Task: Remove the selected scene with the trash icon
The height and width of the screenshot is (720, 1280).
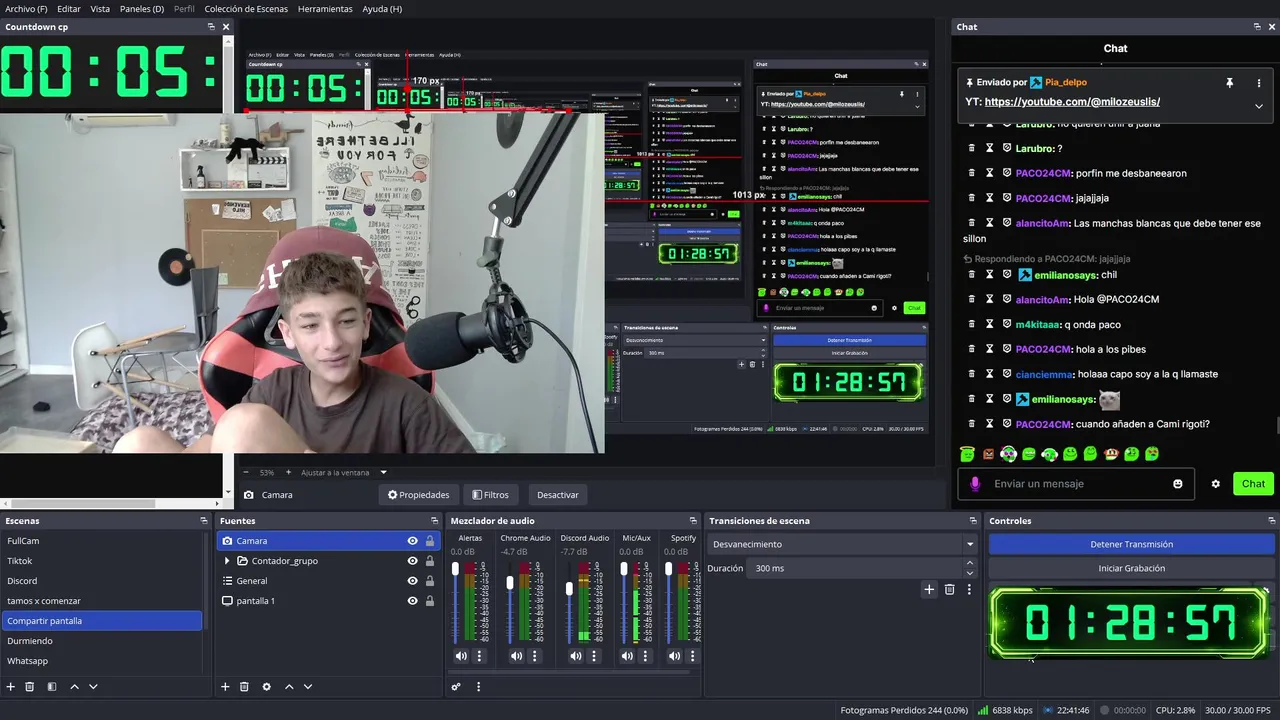Action: (30, 687)
